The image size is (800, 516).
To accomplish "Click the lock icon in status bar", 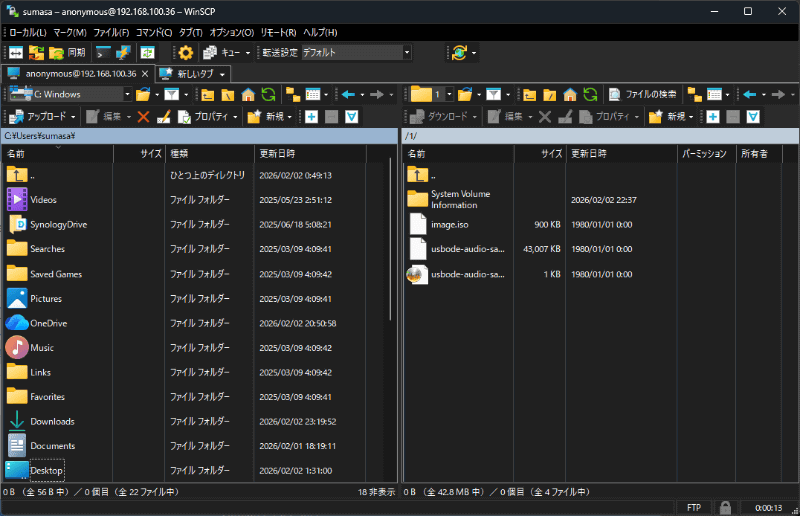I will [x=725, y=508].
